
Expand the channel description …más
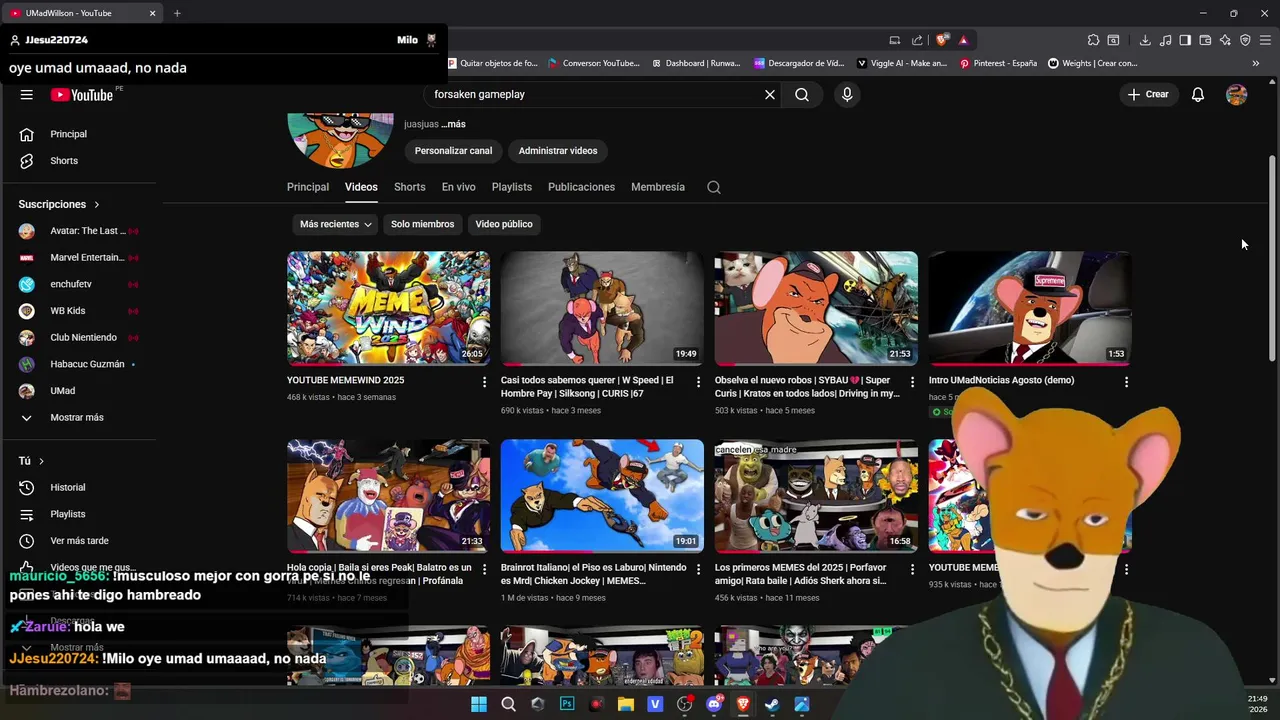tap(454, 124)
